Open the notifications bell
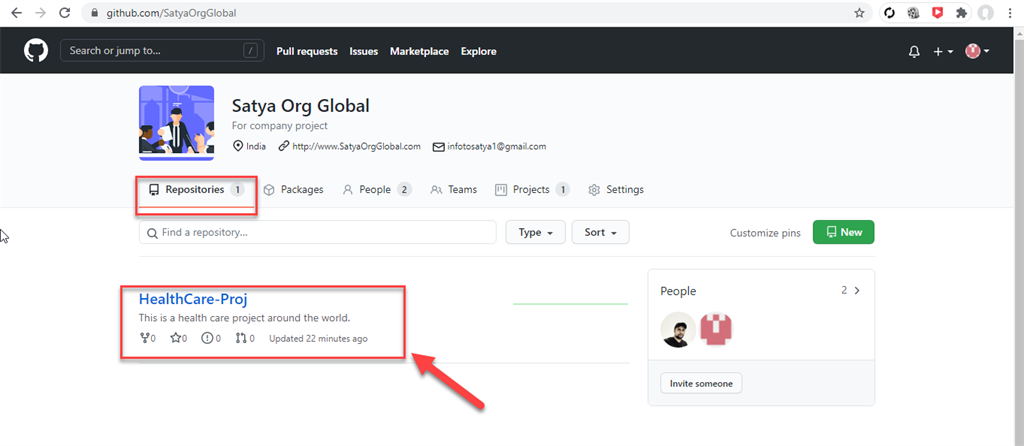Screen dimensions: 1024x446 914,52
